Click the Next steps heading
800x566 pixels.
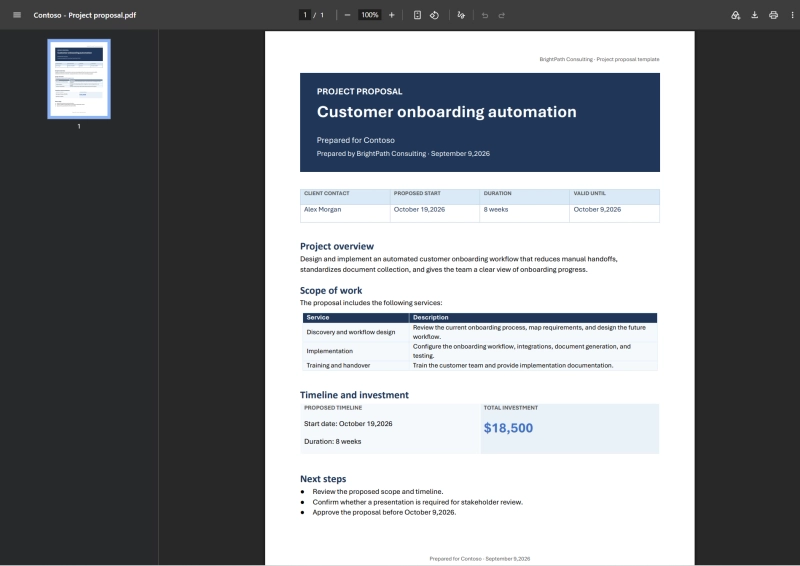323,479
